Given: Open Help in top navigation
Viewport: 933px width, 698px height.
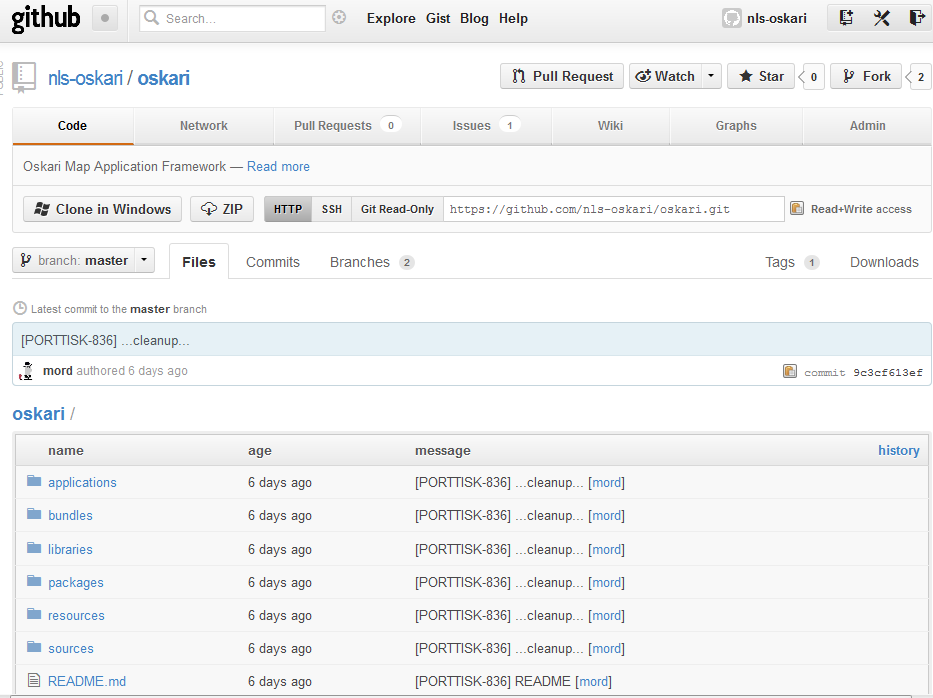Looking at the screenshot, I should 513,18.
